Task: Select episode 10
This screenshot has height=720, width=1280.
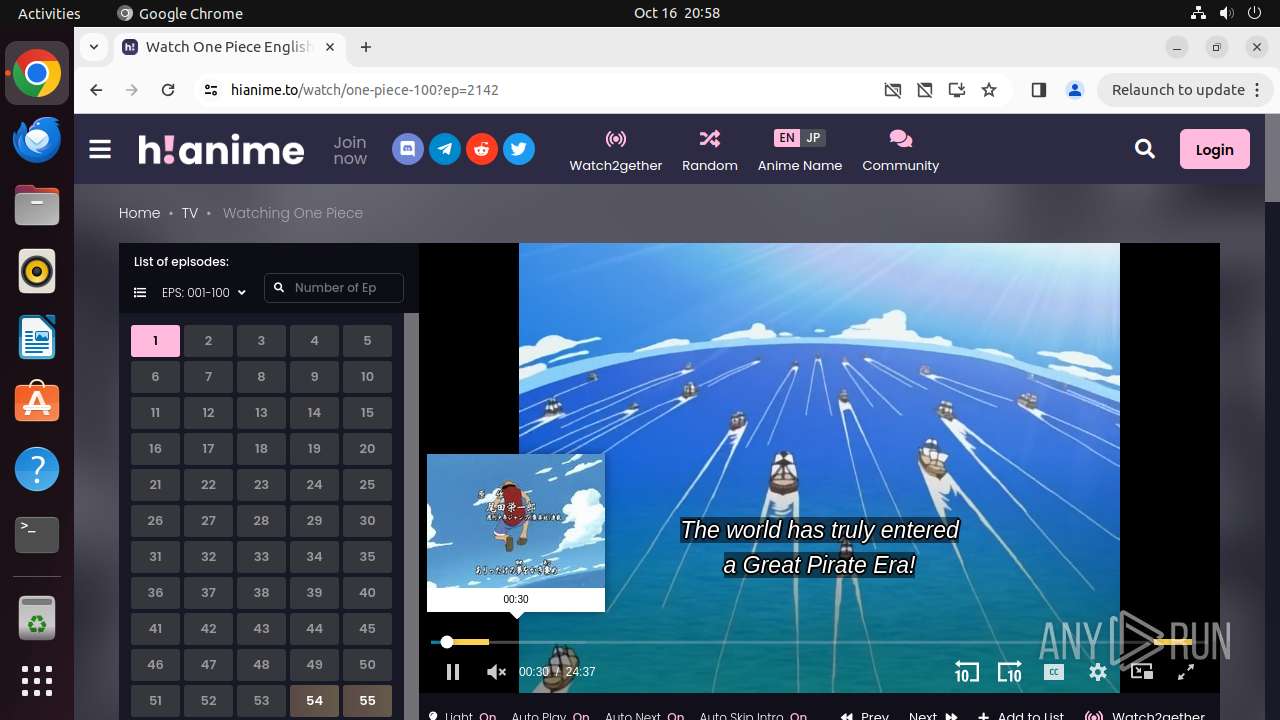Action: [x=367, y=377]
